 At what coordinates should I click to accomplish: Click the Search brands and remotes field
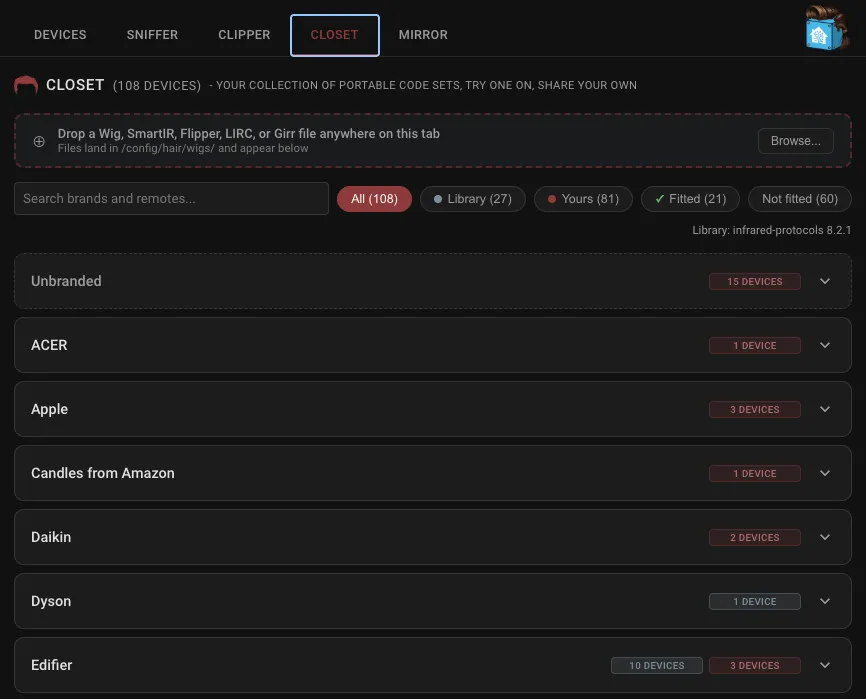[x=171, y=198]
